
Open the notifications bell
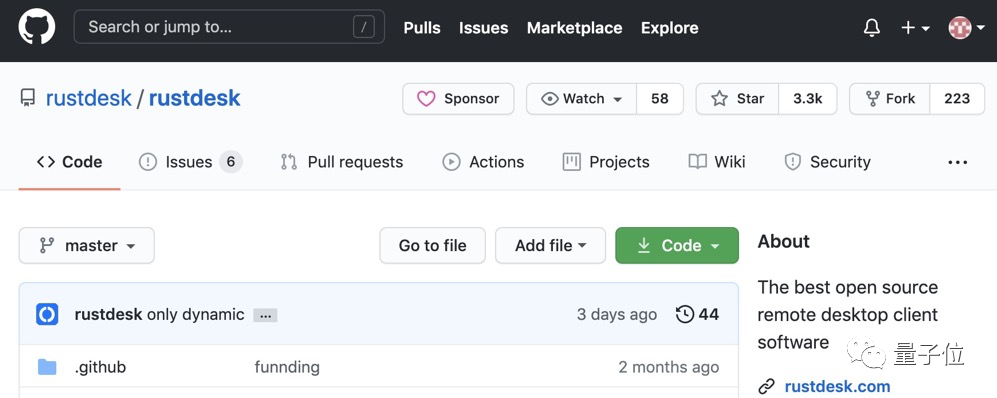pyautogui.click(x=872, y=27)
